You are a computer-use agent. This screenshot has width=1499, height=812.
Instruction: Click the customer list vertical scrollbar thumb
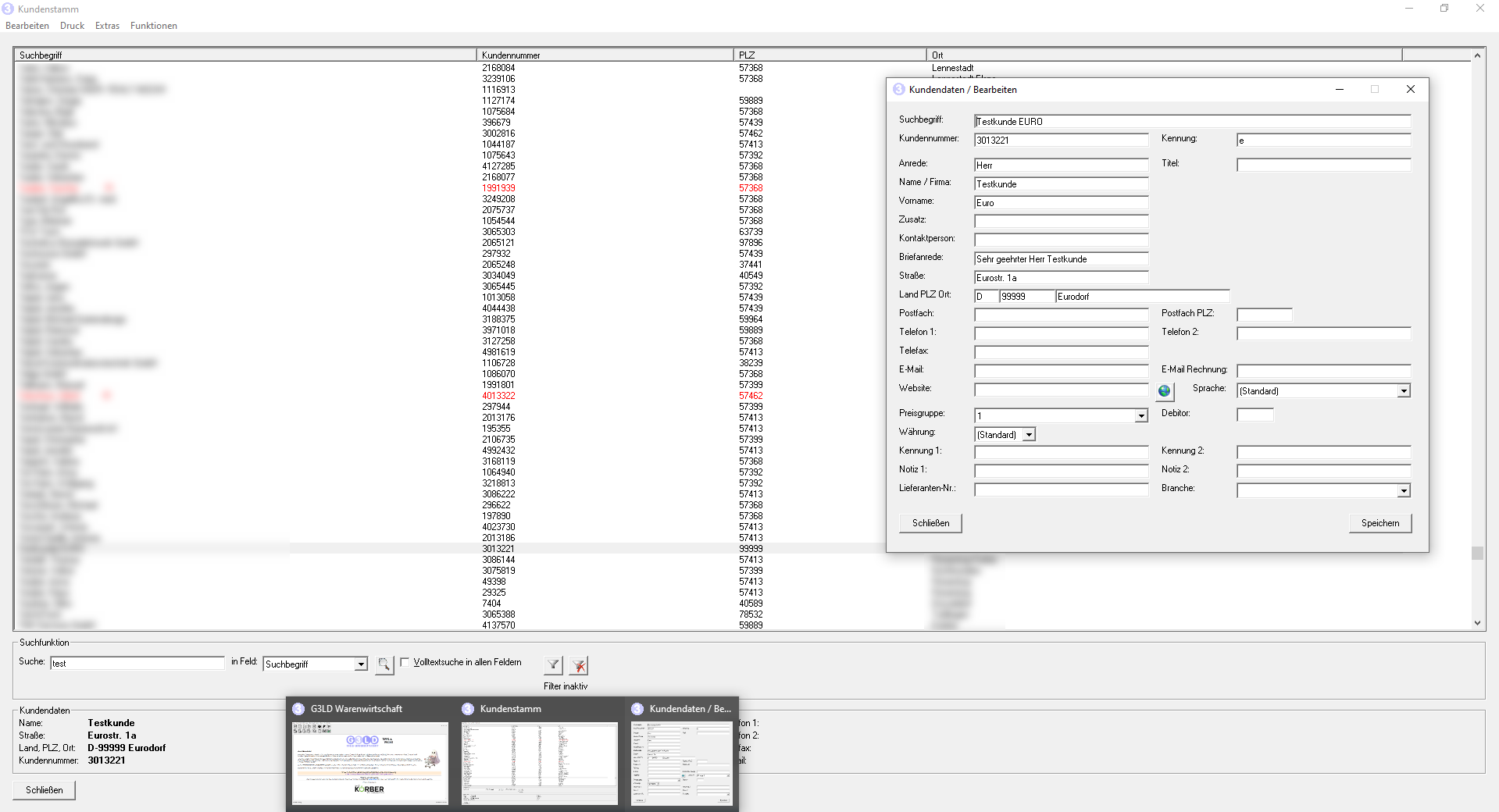point(1476,553)
